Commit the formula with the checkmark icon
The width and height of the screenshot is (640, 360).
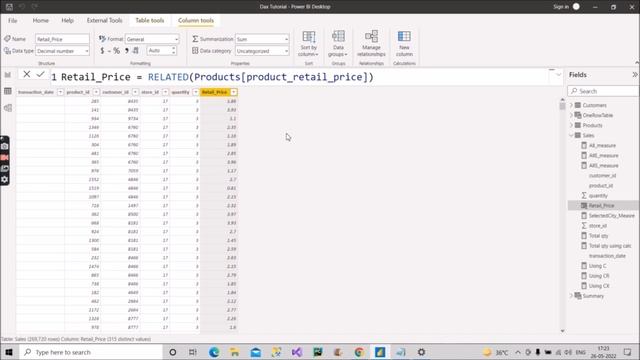[x=40, y=74]
